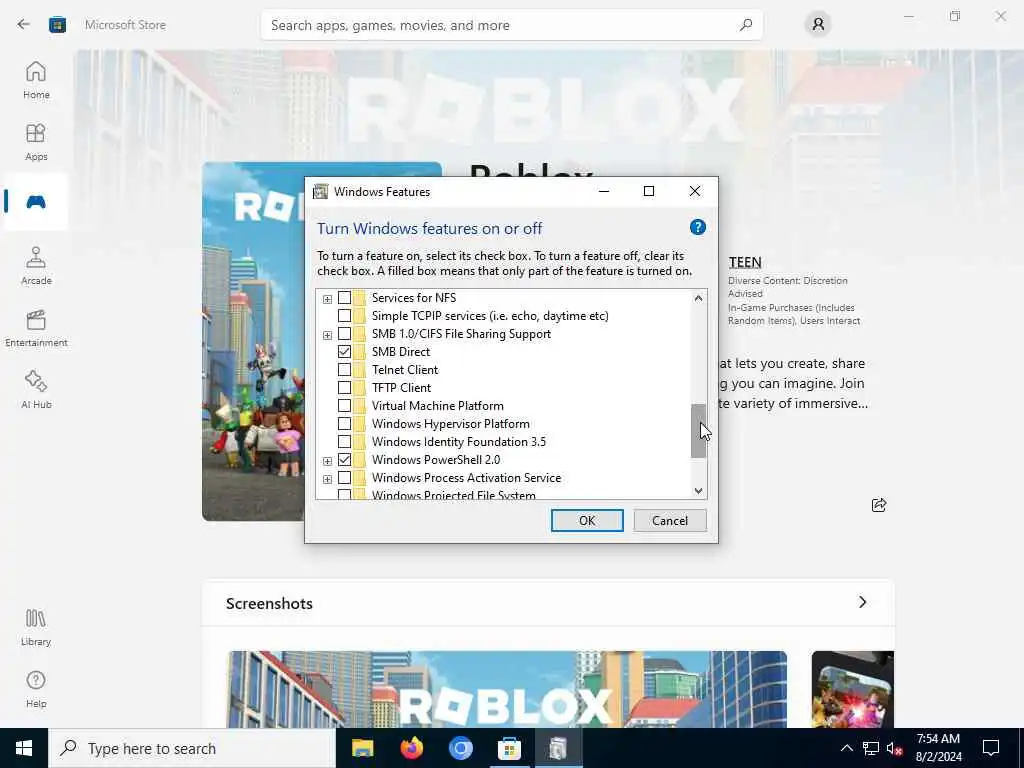
Task: Switch to Windows Features taskbar icon
Action: 558,748
